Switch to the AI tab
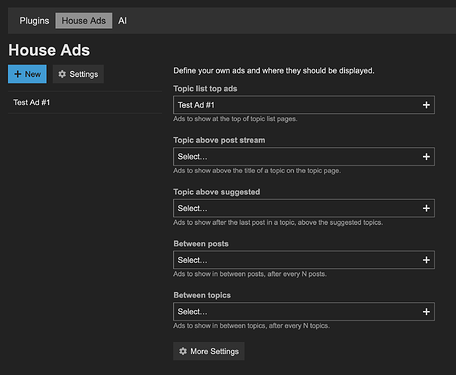456x375 pixels. click(122, 21)
